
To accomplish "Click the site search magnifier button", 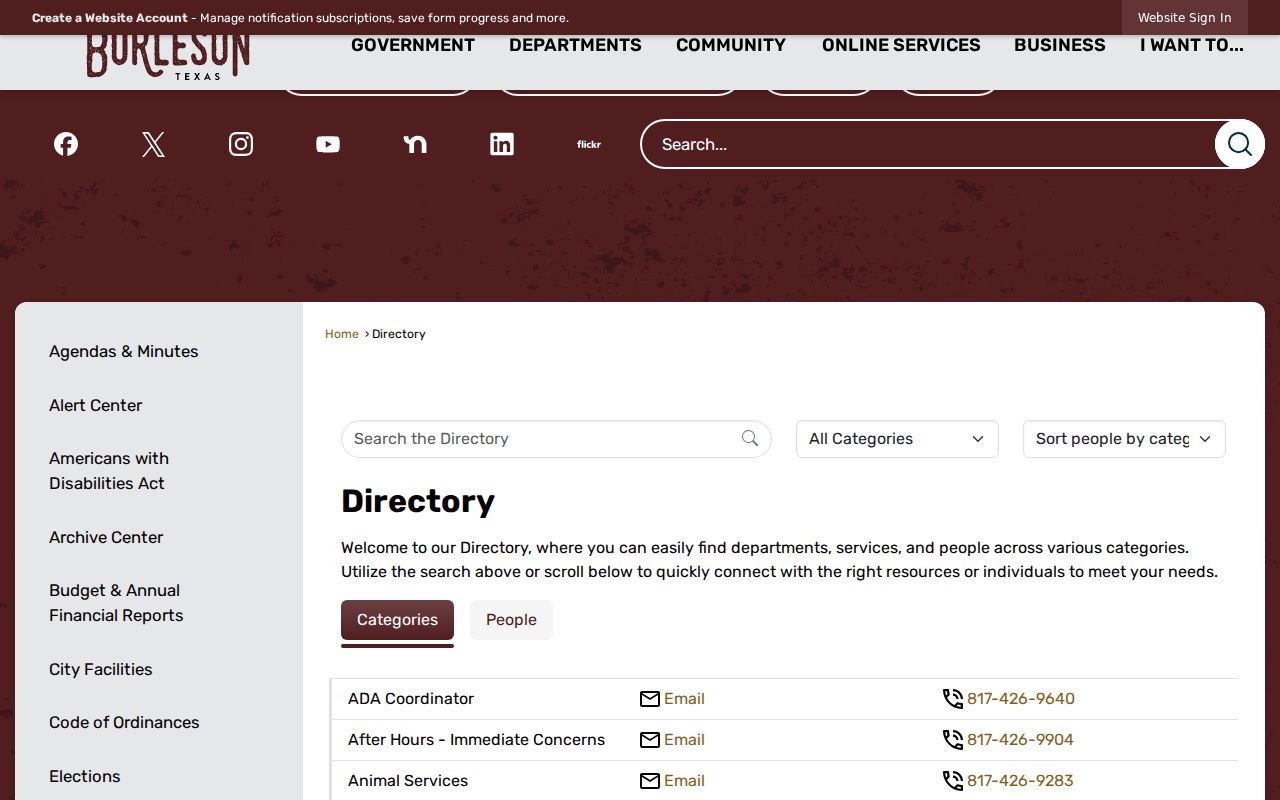I will [1240, 144].
